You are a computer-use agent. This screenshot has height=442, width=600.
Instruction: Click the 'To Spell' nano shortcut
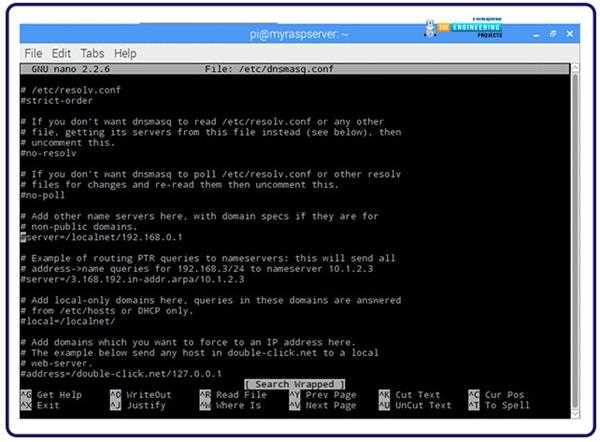click(499, 405)
